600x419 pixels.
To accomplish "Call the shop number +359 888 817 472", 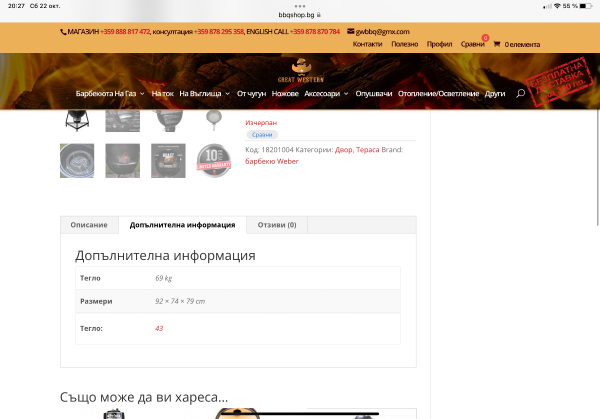I will click(125, 32).
